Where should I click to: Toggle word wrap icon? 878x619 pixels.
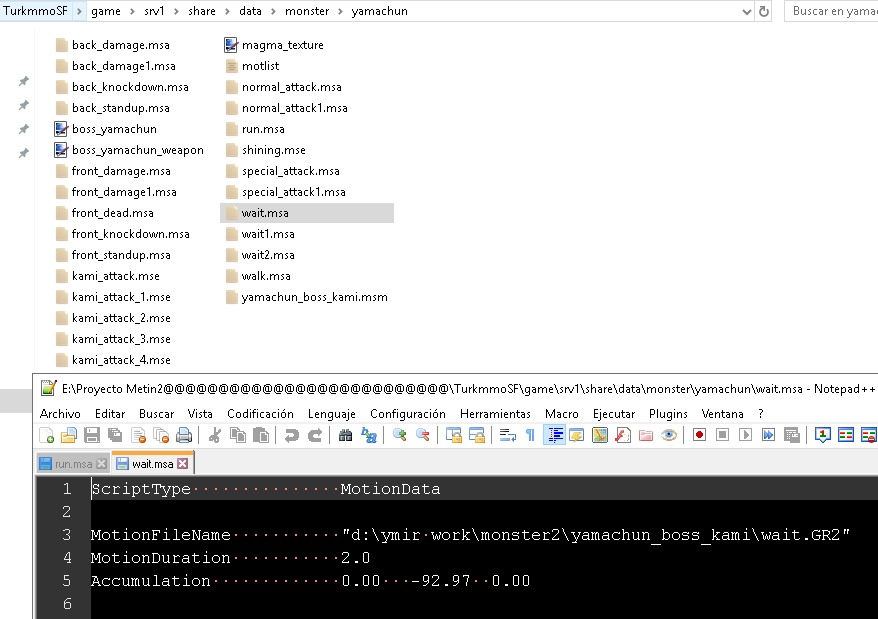point(507,435)
